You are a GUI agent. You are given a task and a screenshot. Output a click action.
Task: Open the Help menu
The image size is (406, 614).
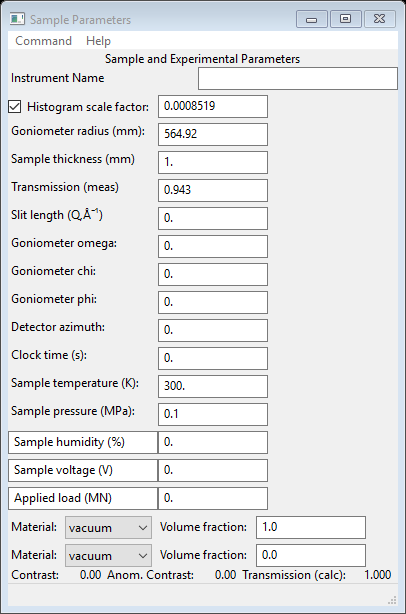pyautogui.click(x=98, y=41)
